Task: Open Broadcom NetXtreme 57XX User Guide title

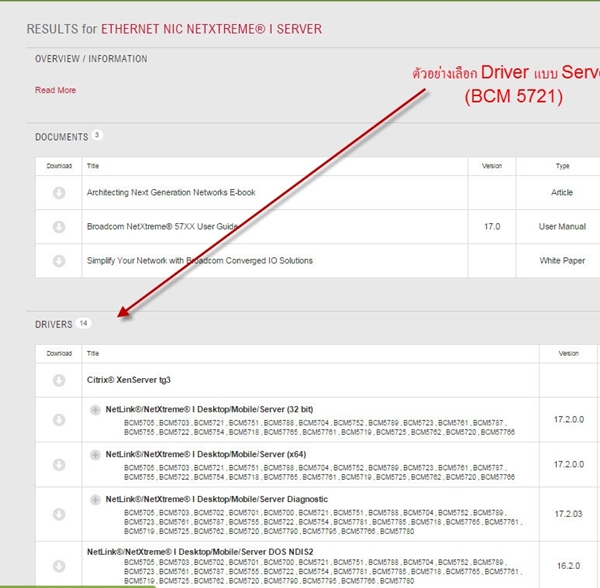Action: click(x=162, y=226)
